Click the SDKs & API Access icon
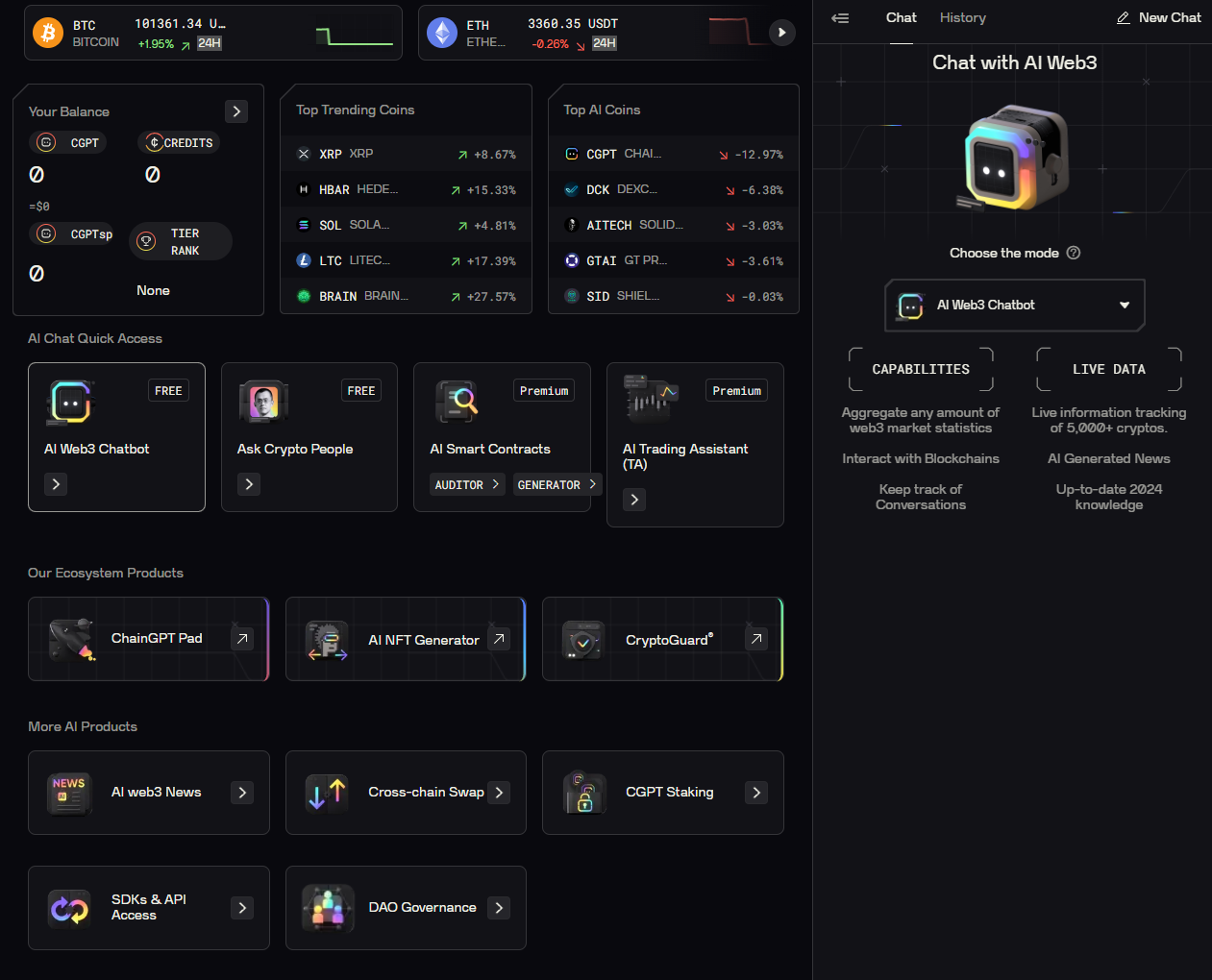The image size is (1212, 980). tap(69, 909)
